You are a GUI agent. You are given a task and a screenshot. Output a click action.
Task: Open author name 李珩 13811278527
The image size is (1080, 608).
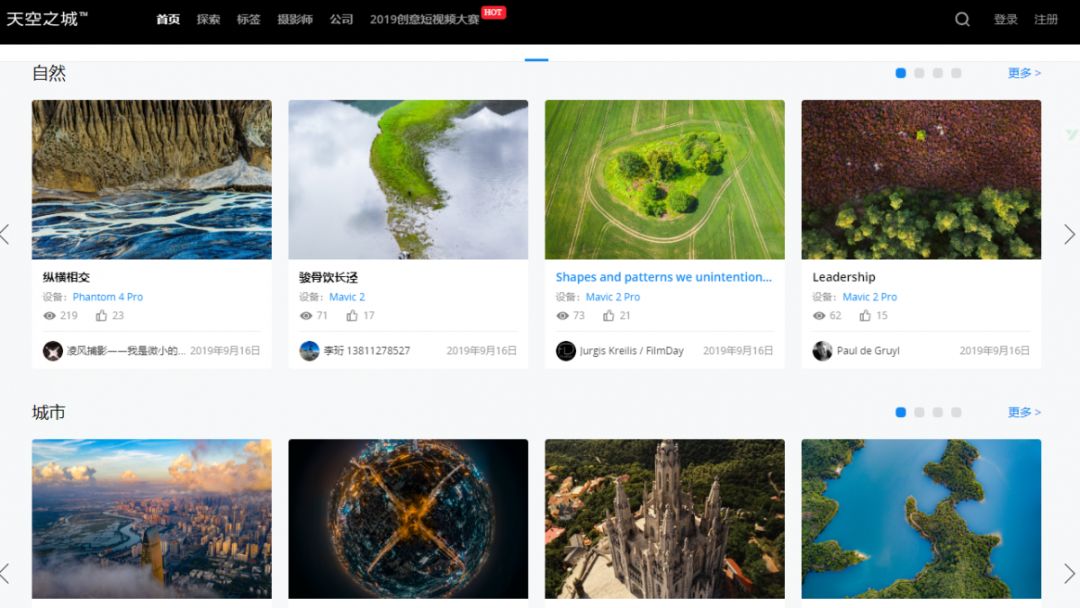click(367, 351)
